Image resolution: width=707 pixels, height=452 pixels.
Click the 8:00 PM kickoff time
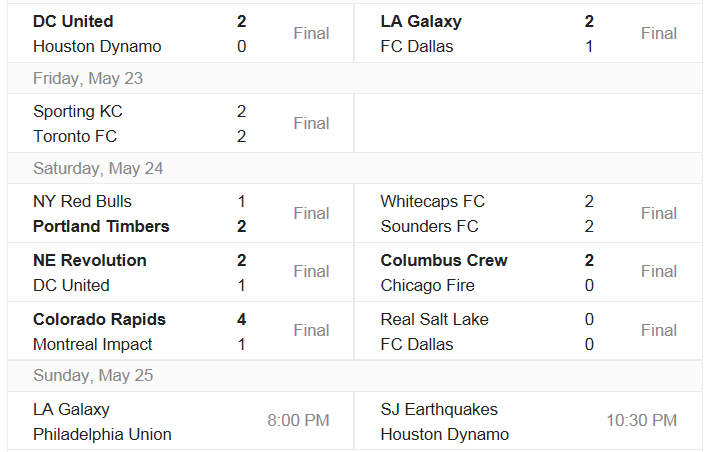click(x=298, y=421)
